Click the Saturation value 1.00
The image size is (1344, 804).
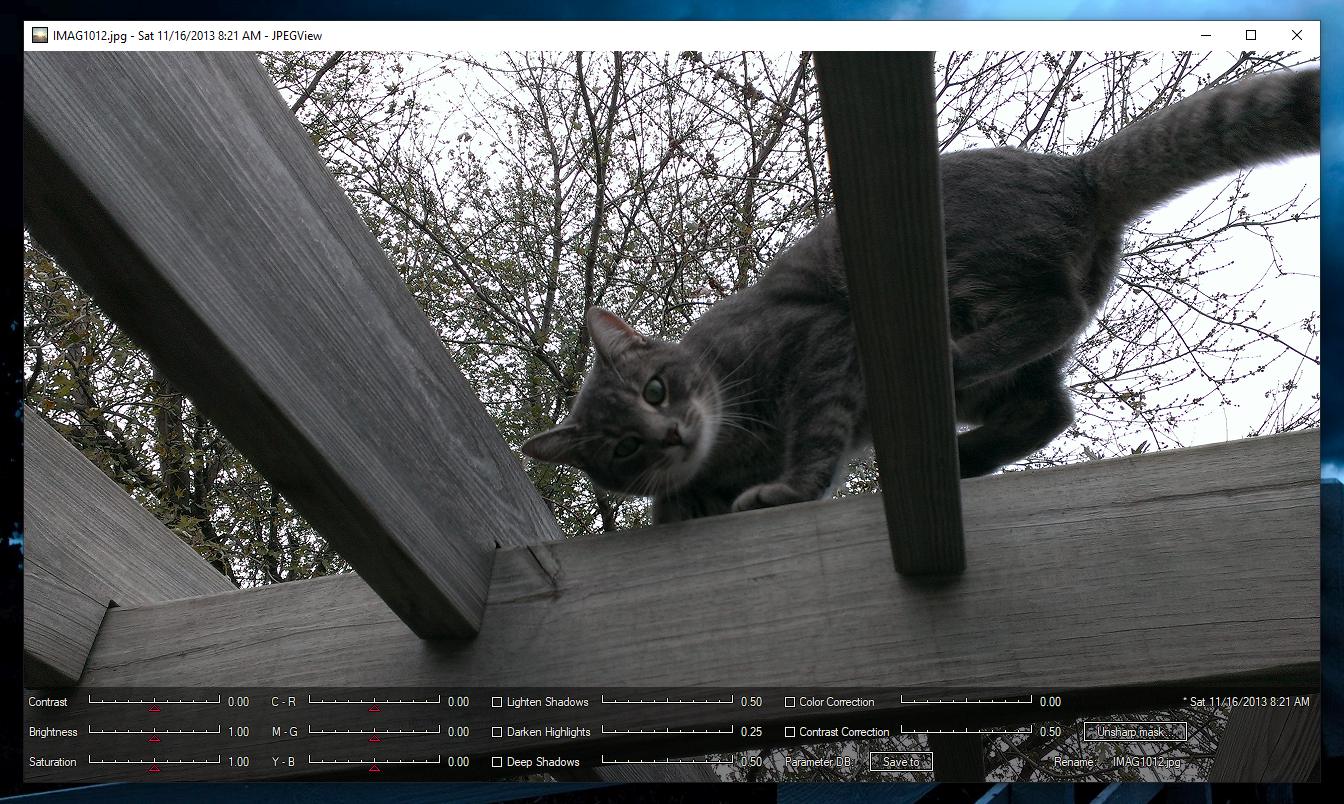pyautogui.click(x=238, y=762)
